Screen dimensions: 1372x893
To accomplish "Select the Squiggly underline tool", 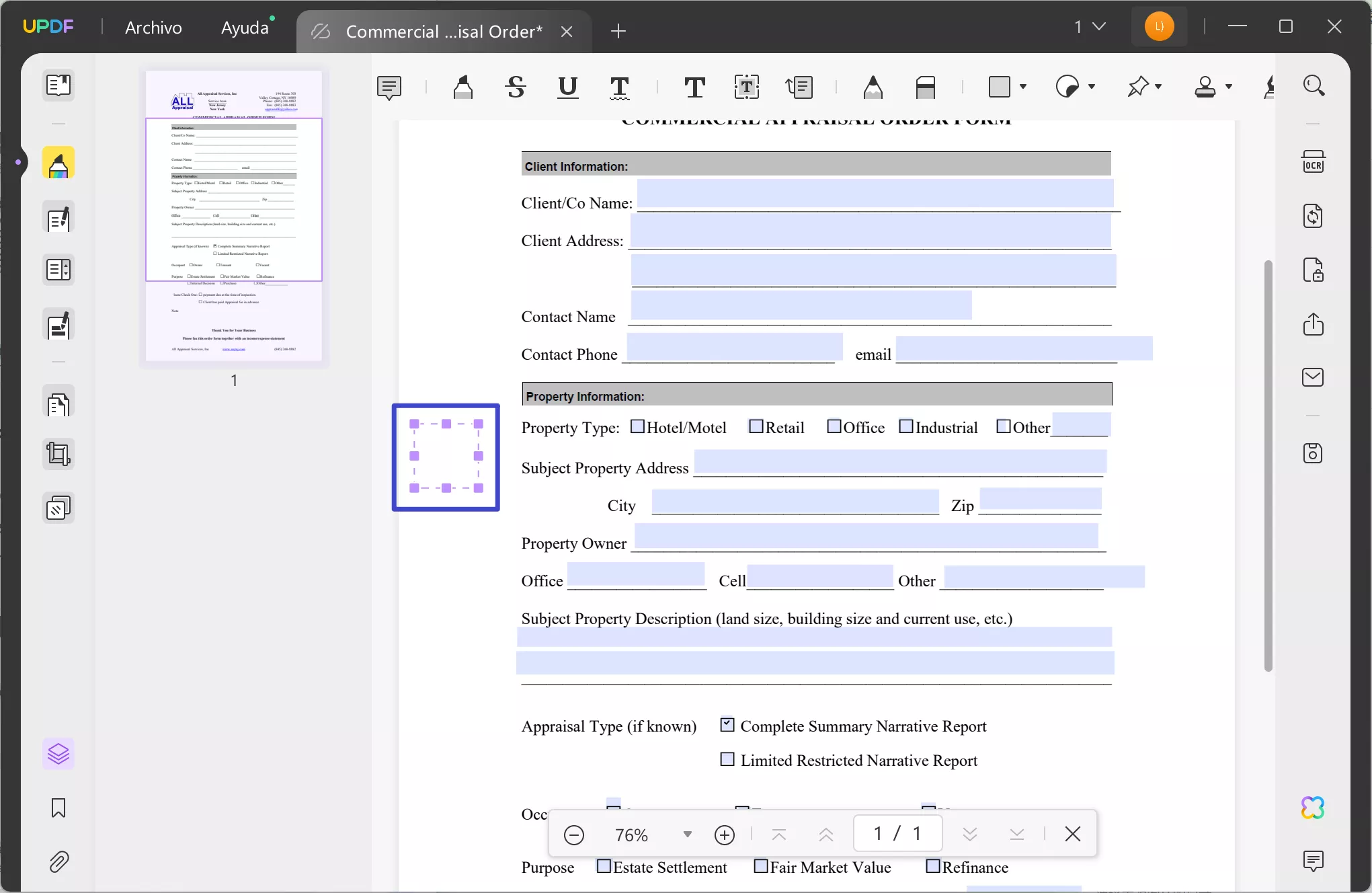I will (620, 87).
